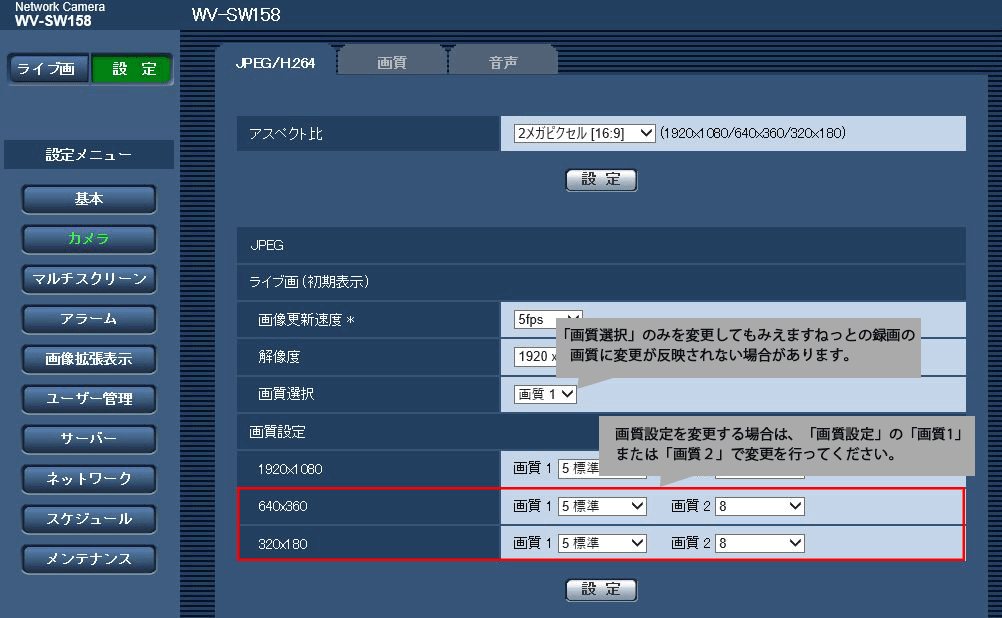Open the マルチスクリーン menu
This screenshot has width=1002, height=618.
pos(89,279)
